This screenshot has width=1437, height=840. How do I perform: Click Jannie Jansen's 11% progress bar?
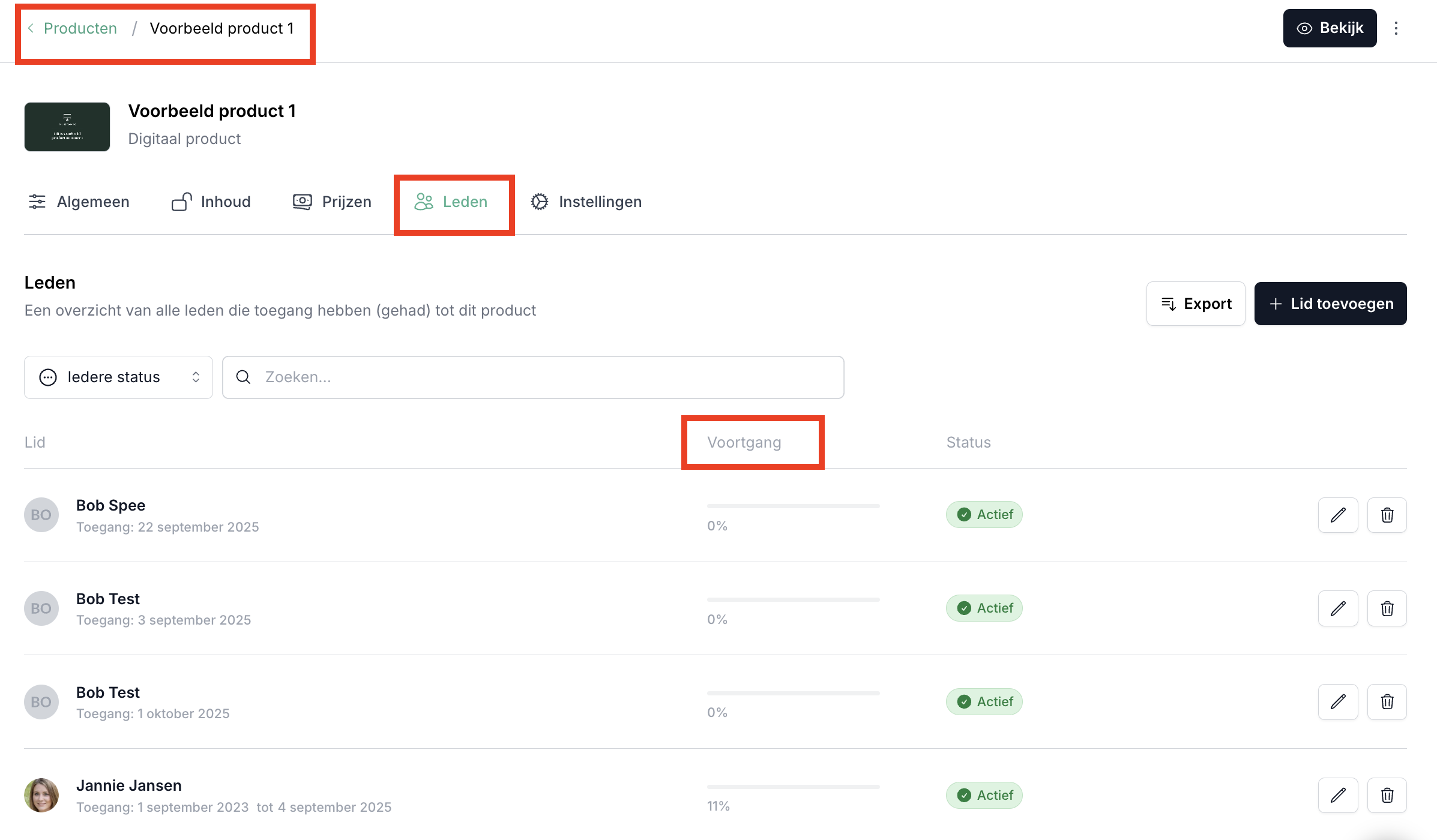[x=793, y=787]
